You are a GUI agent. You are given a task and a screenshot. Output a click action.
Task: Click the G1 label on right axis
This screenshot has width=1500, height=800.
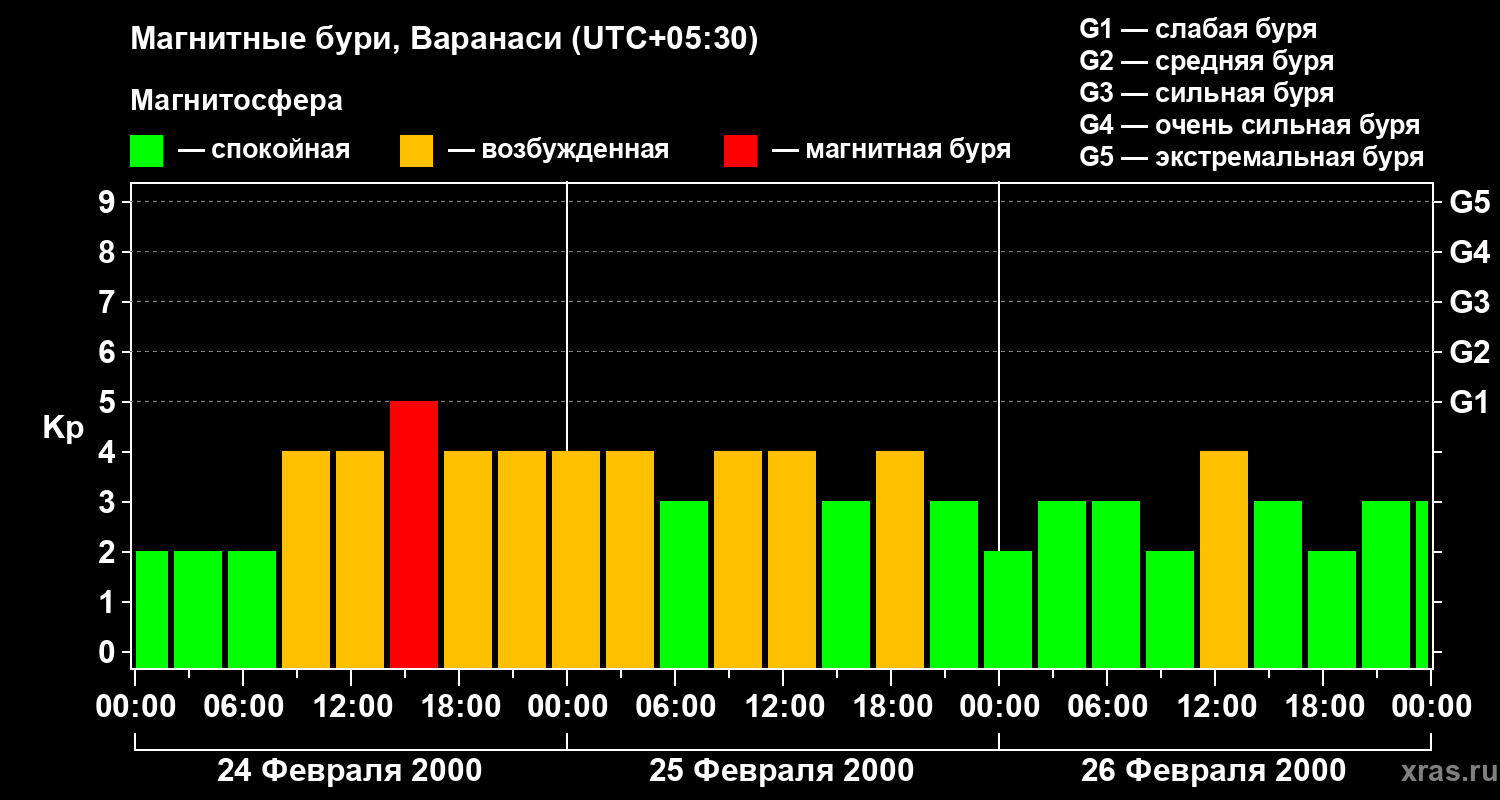click(x=1469, y=402)
